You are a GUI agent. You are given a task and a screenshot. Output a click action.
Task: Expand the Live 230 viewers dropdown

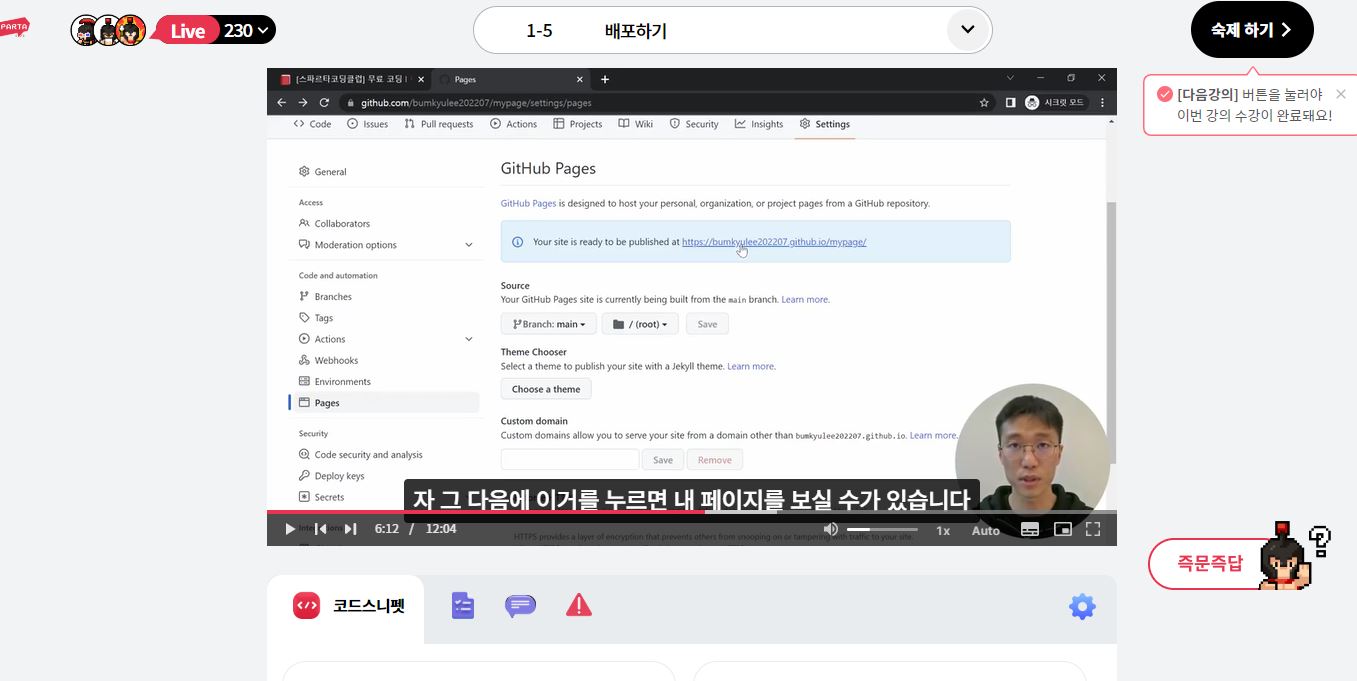(214, 30)
